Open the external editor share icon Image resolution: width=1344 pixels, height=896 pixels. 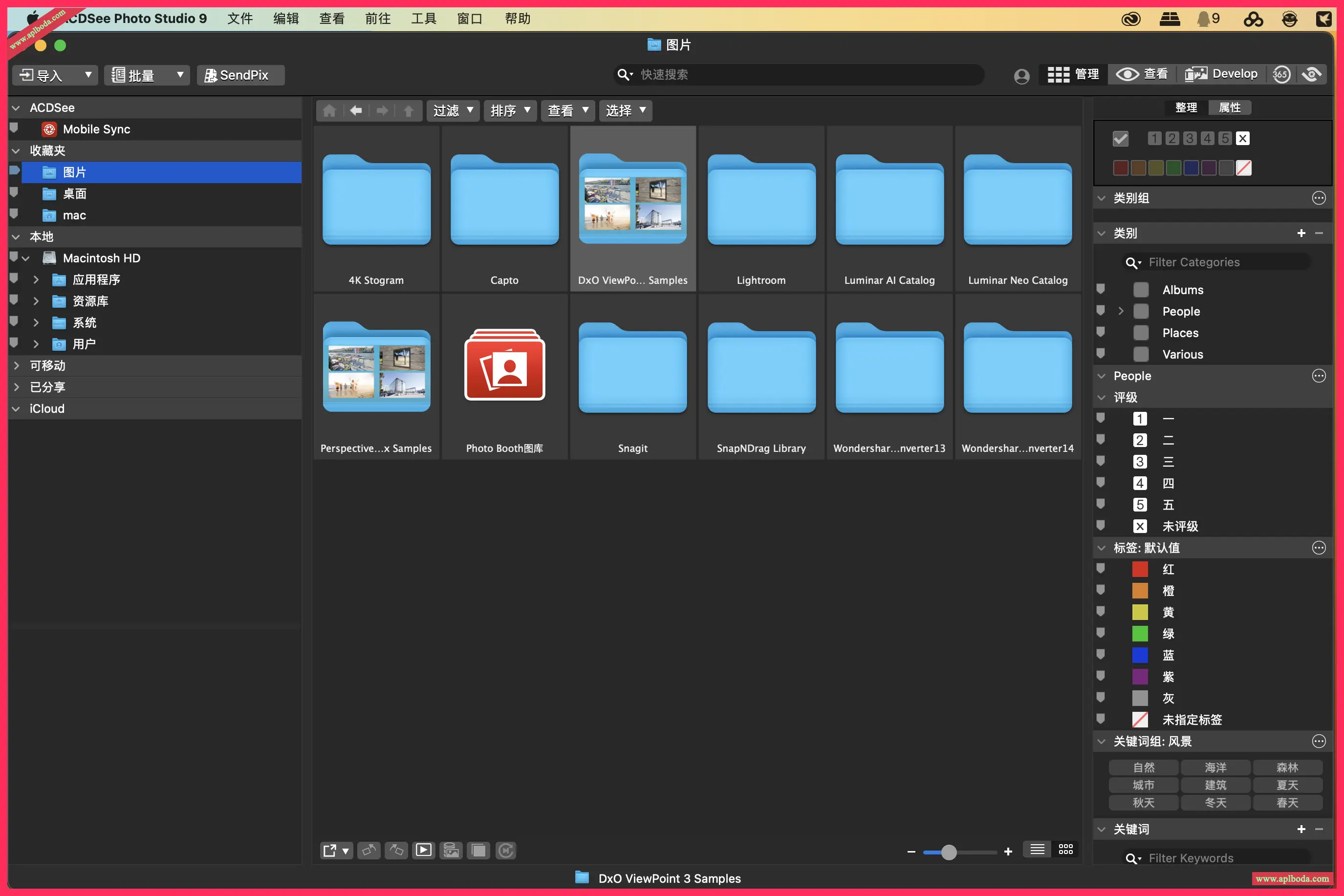click(336, 850)
